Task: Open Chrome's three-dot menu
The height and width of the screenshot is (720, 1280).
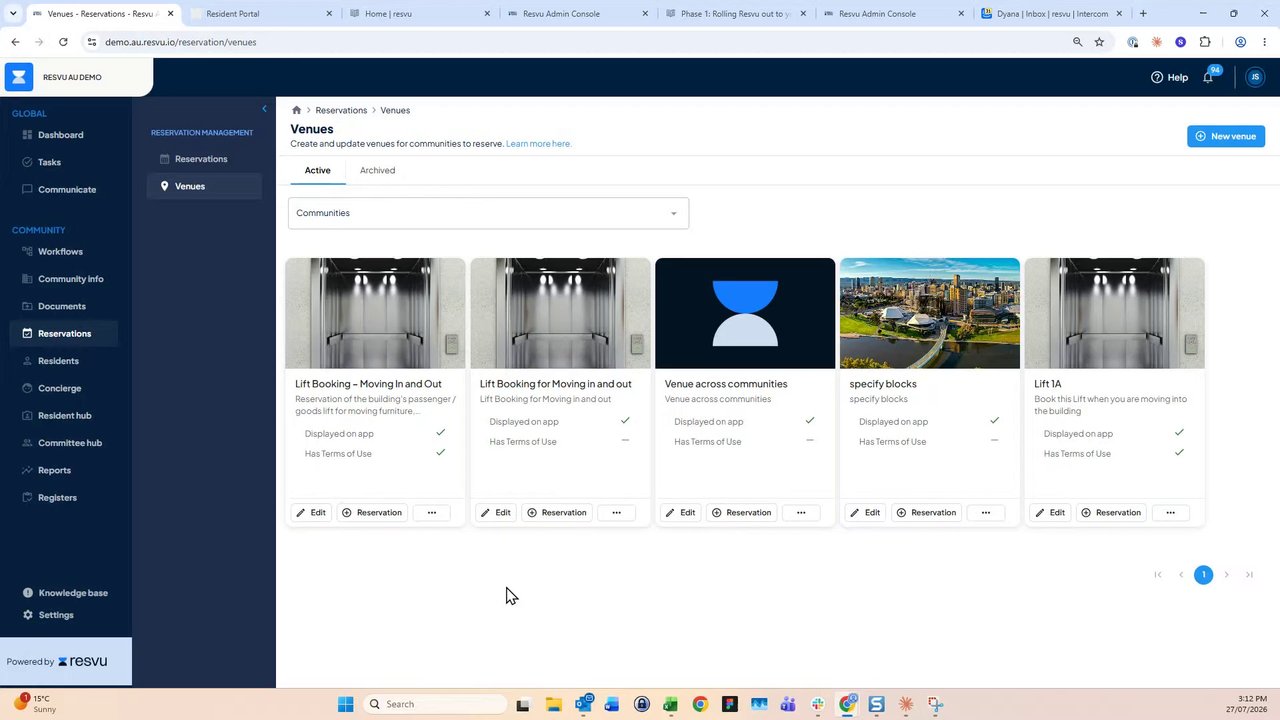Action: [x=1264, y=42]
